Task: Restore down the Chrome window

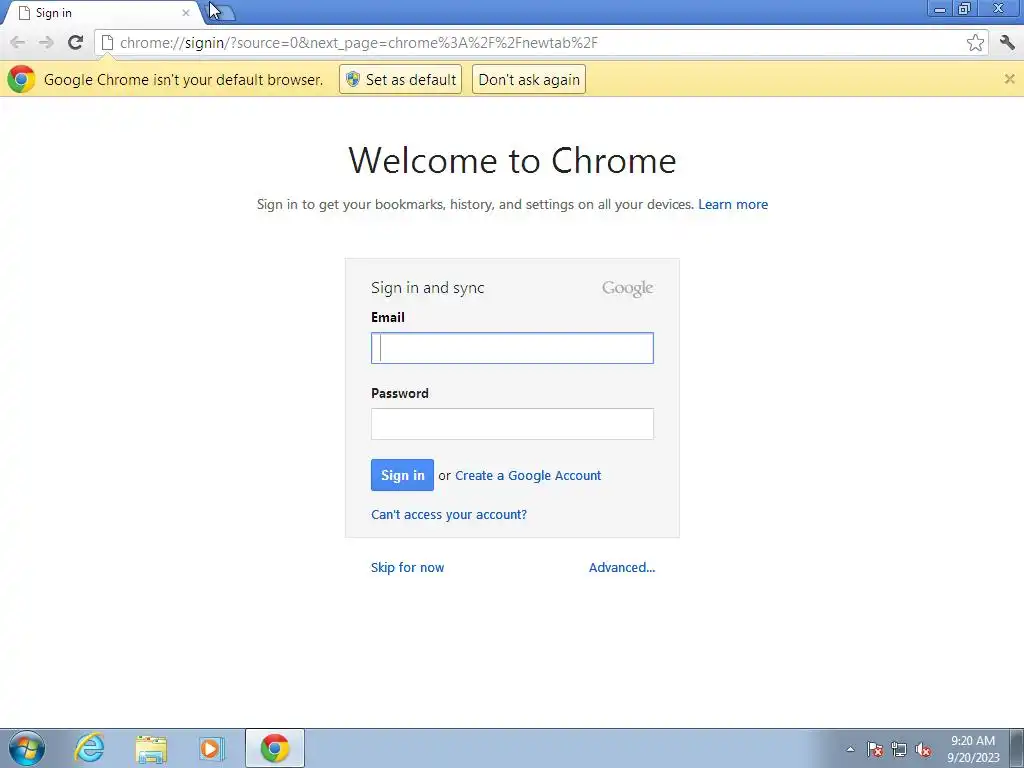Action: (965, 9)
